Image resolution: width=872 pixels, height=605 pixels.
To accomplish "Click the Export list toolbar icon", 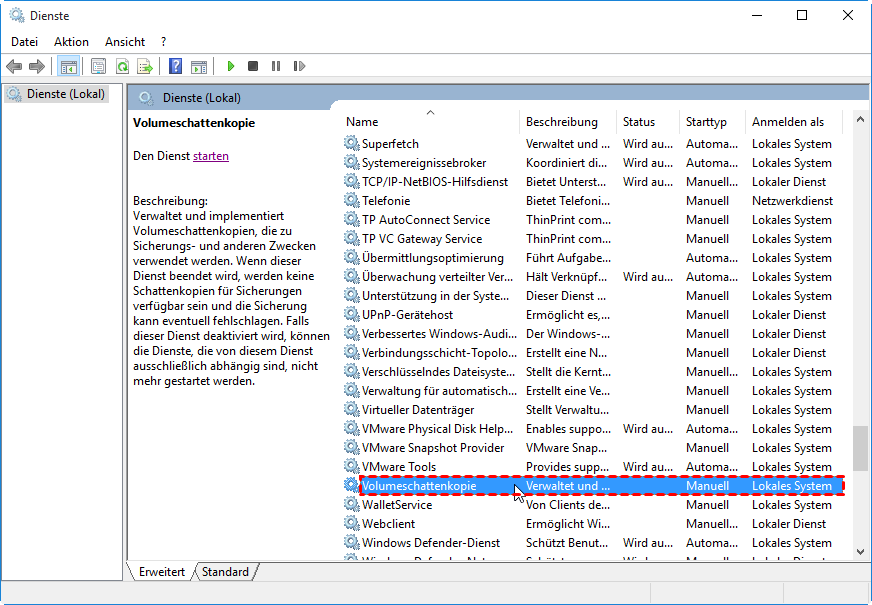I will coord(145,67).
